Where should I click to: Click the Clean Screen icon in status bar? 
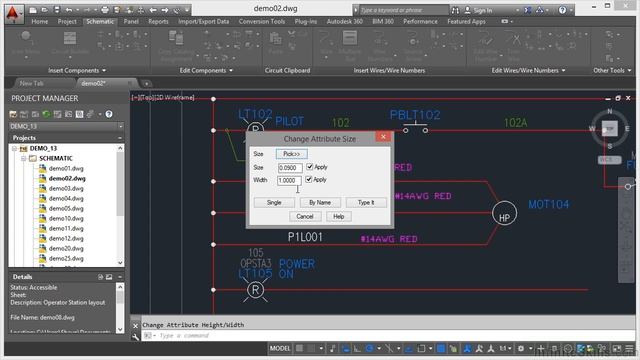(x=617, y=349)
